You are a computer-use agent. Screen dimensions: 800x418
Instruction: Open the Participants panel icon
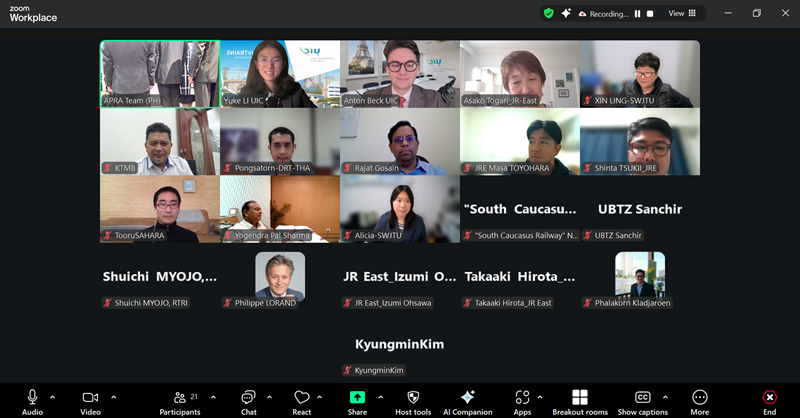(x=180, y=397)
